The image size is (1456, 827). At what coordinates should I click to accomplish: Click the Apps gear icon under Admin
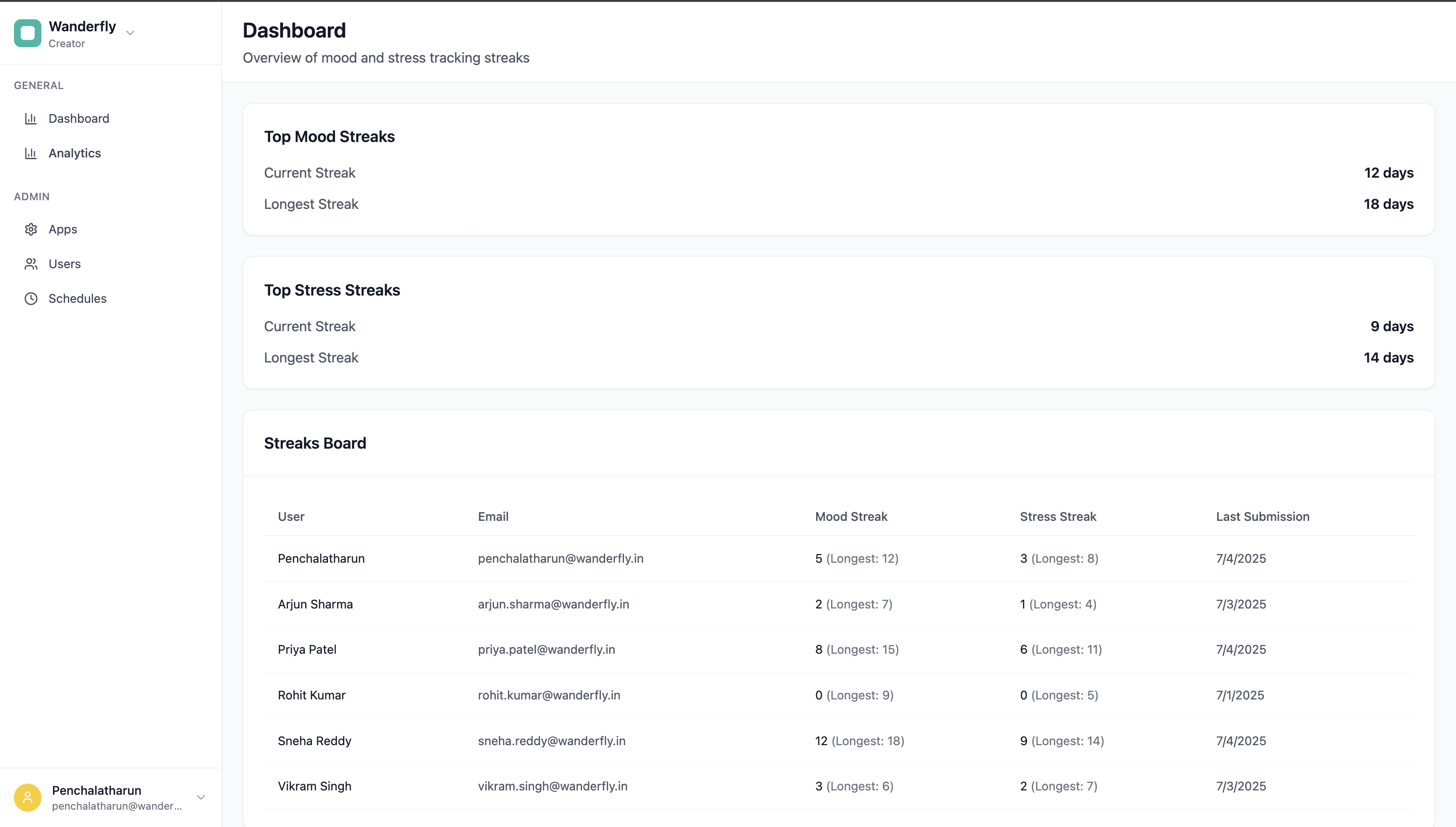31,229
